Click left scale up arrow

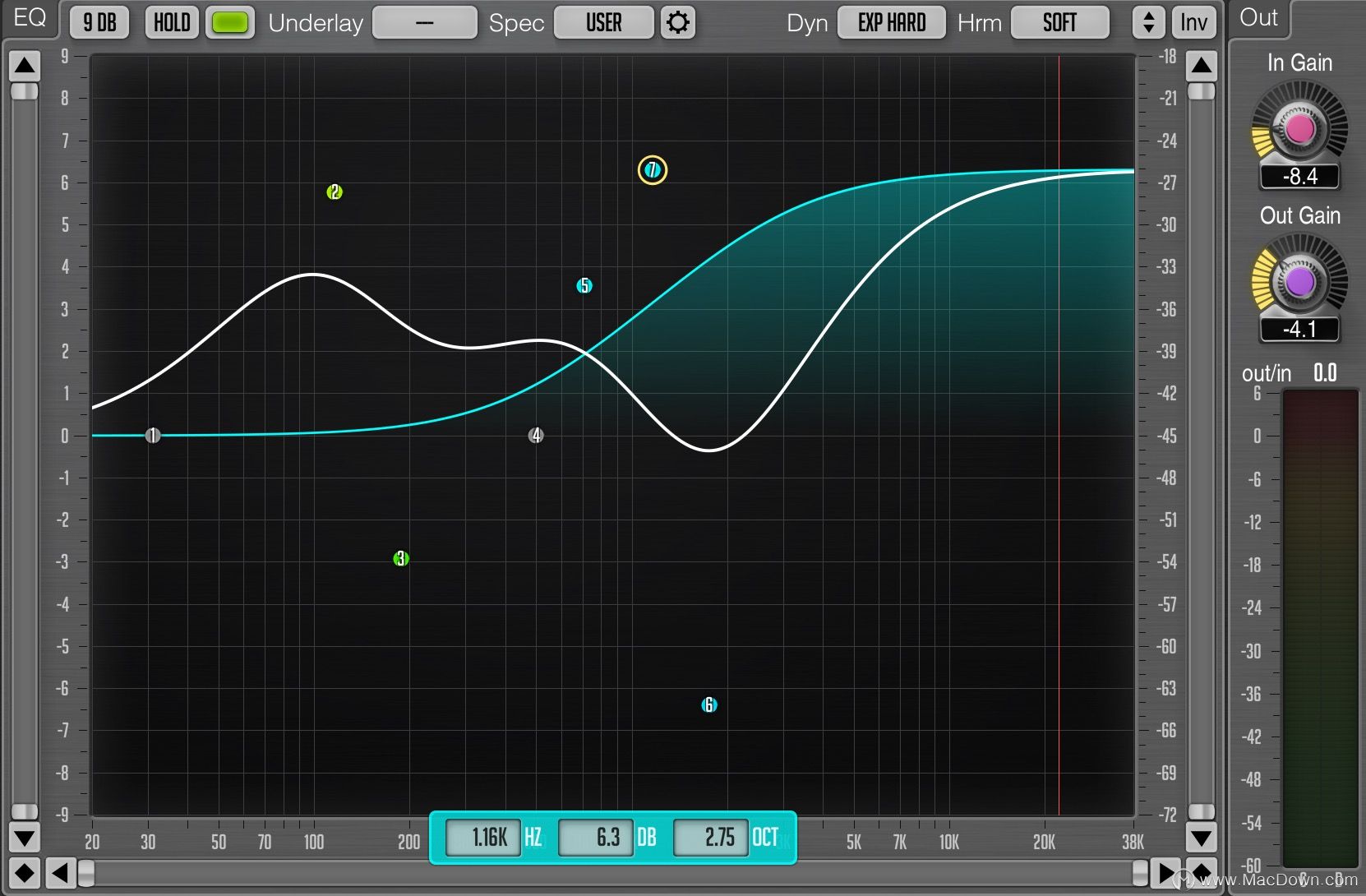pos(25,65)
